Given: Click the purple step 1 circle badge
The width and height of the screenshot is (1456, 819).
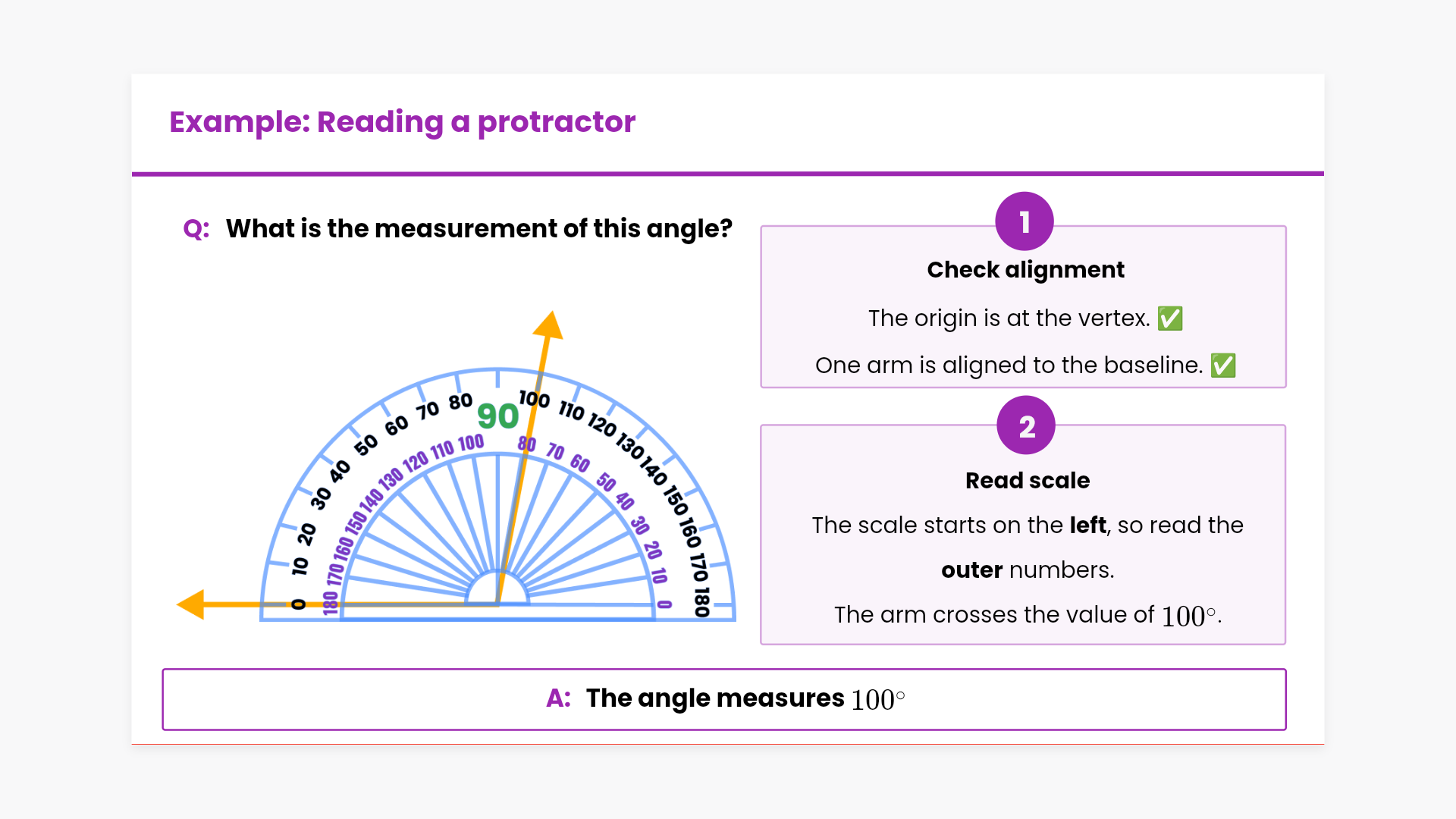Looking at the screenshot, I should pos(1025,221).
